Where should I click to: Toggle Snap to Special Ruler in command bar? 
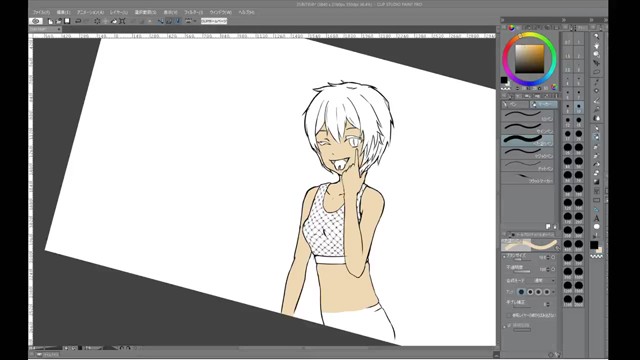(169, 21)
